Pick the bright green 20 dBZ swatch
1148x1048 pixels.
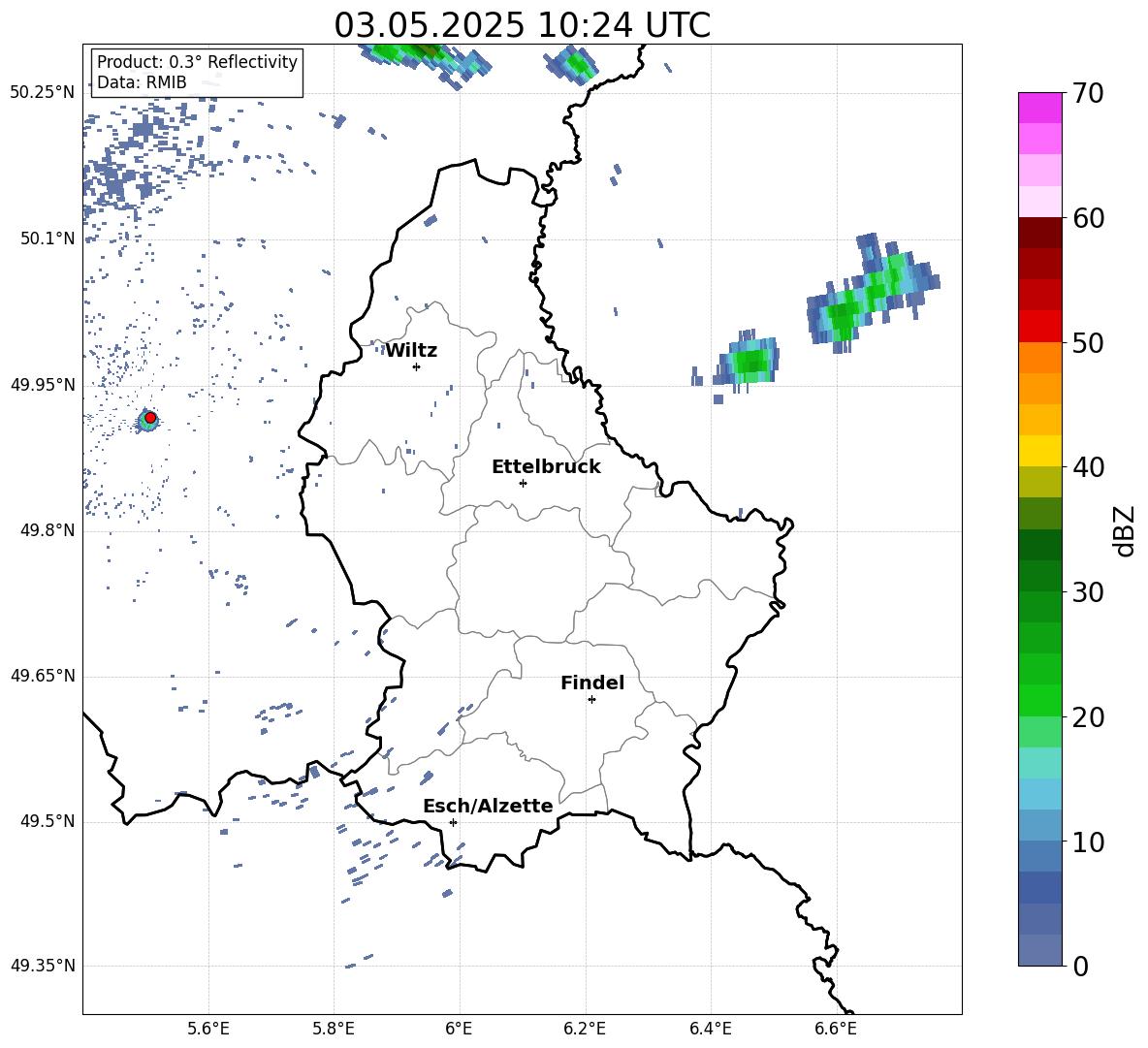click(1039, 700)
